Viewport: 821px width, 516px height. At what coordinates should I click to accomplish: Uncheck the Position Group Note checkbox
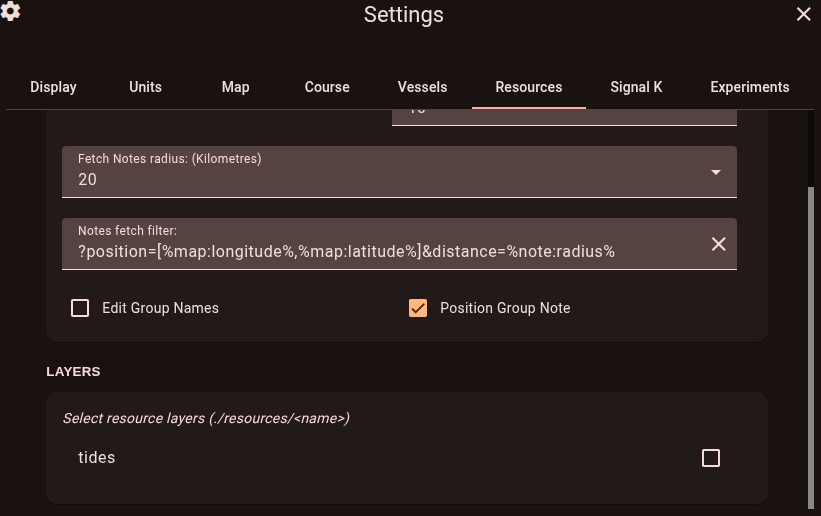coord(418,308)
